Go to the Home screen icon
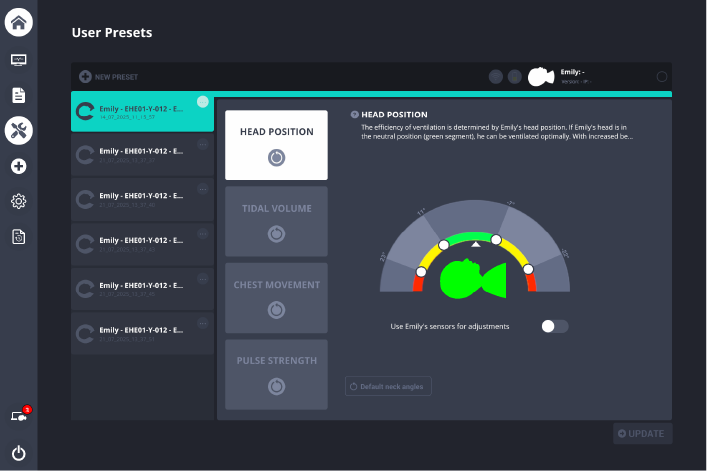This screenshot has height=471, width=707. point(18,22)
